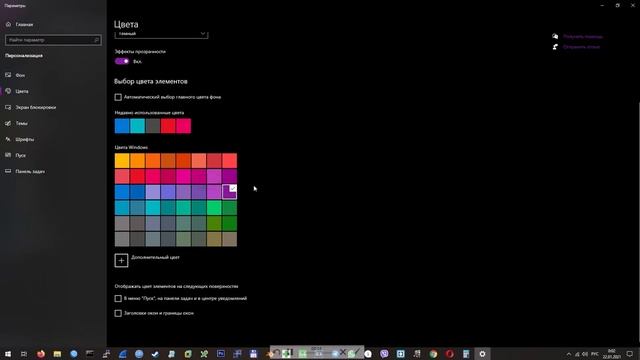
Task: Select the blue swatch starting the third row
Action: click(x=122, y=192)
